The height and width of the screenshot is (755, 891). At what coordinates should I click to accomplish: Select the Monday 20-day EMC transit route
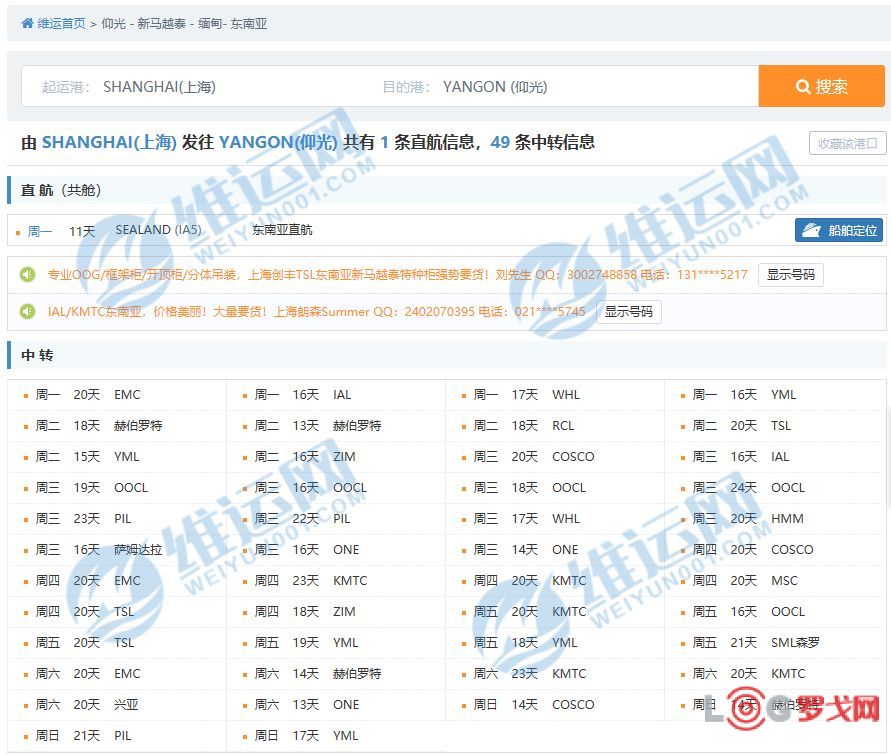click(127, 395)
